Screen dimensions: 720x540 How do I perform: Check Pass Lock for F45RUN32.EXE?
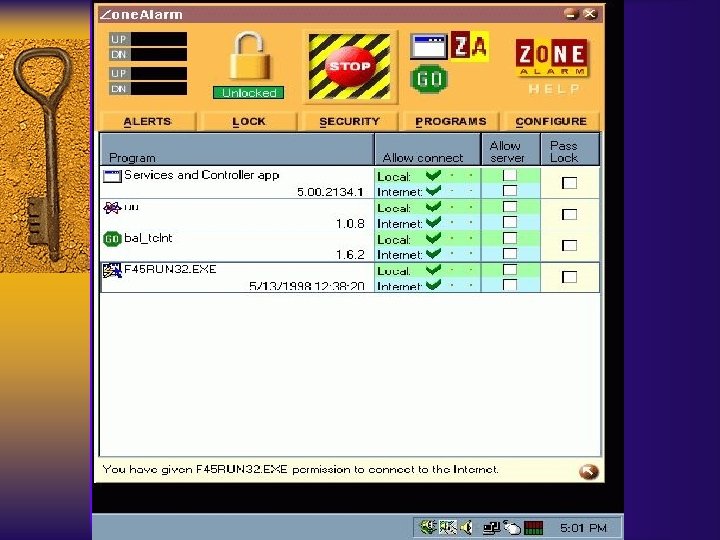pyautogui.click(x=569, y=277)
